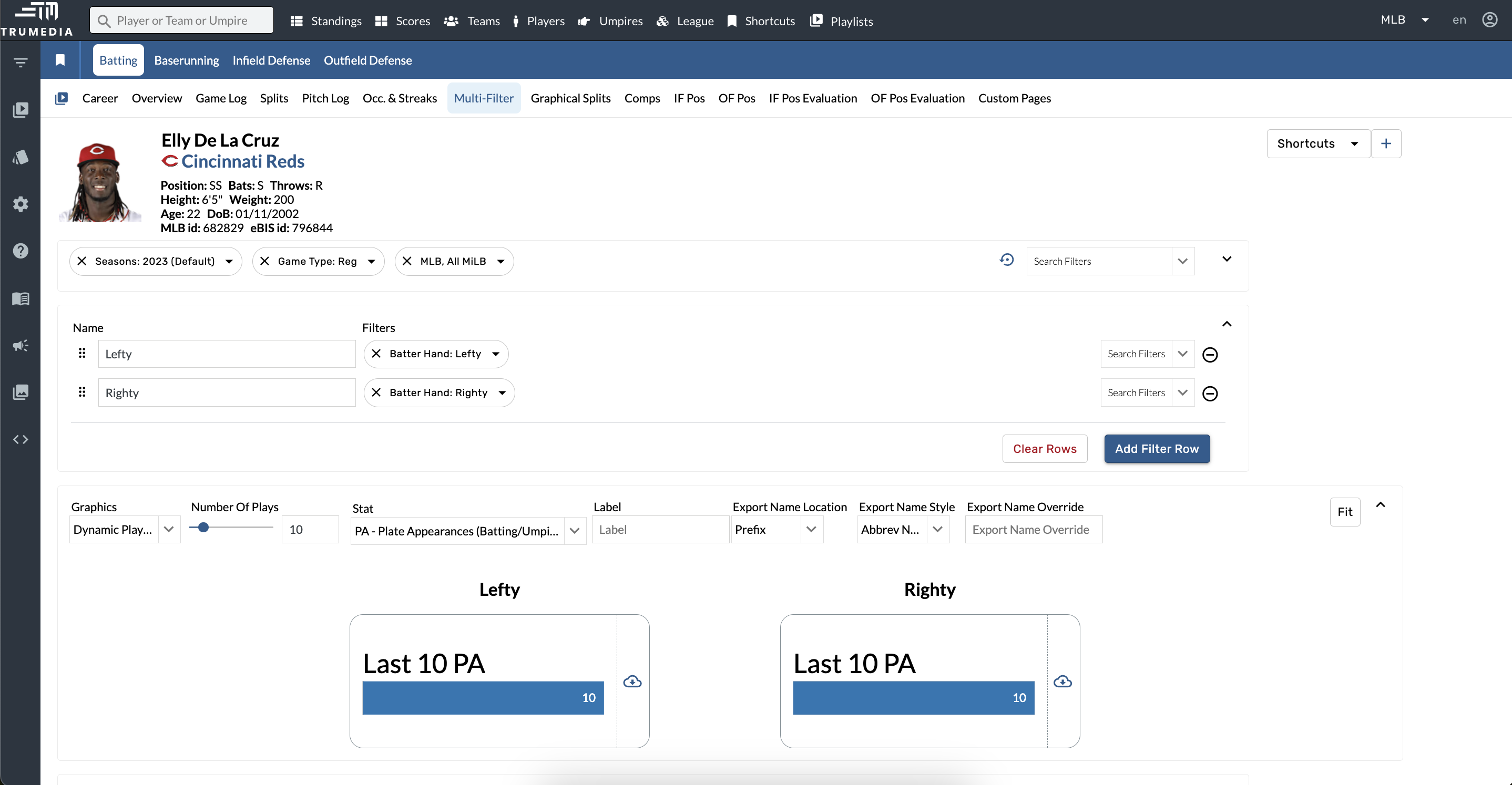The height and width of the screenshot is (785, 1512).
Task: Remove the Lefty filter row with minus icon
Action: pos(1210,354)
